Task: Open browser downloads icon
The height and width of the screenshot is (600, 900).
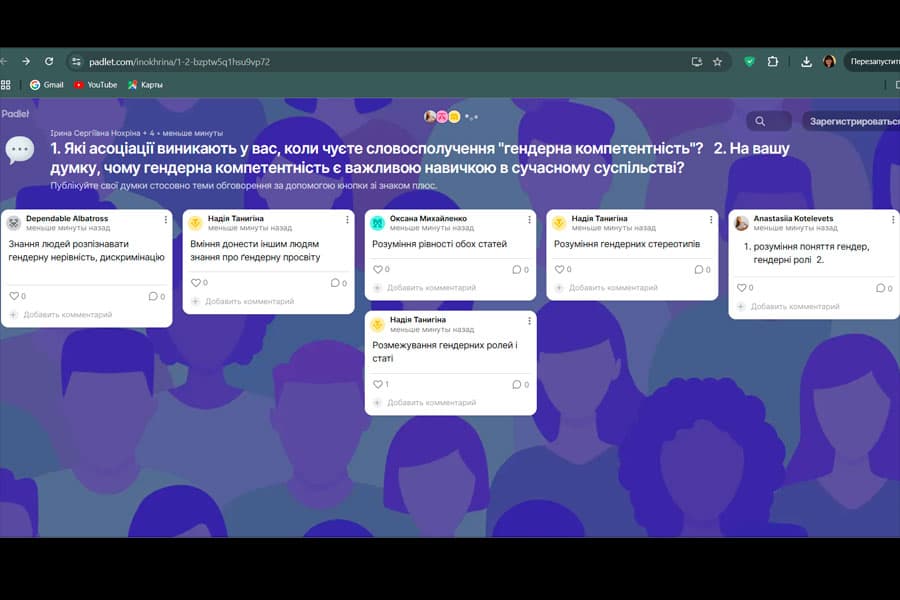Action: tap(806, 62)
